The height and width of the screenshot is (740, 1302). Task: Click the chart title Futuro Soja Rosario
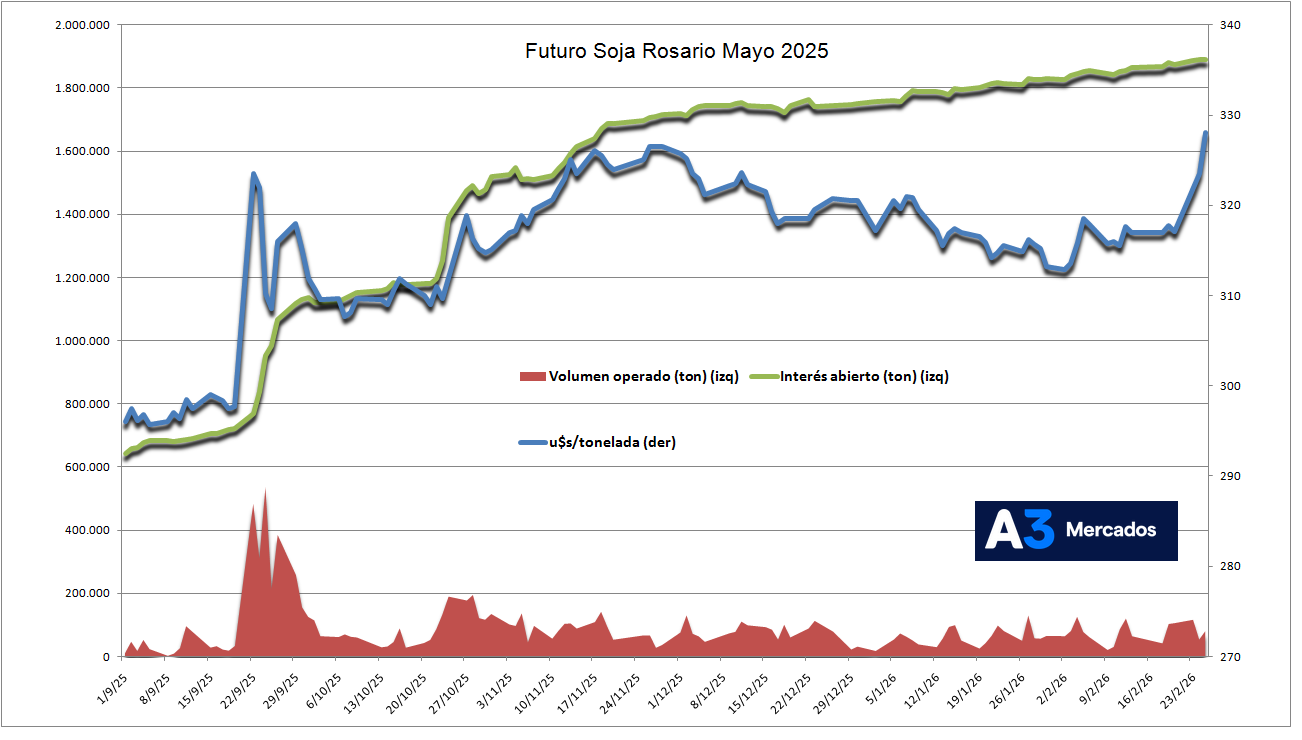677,51
